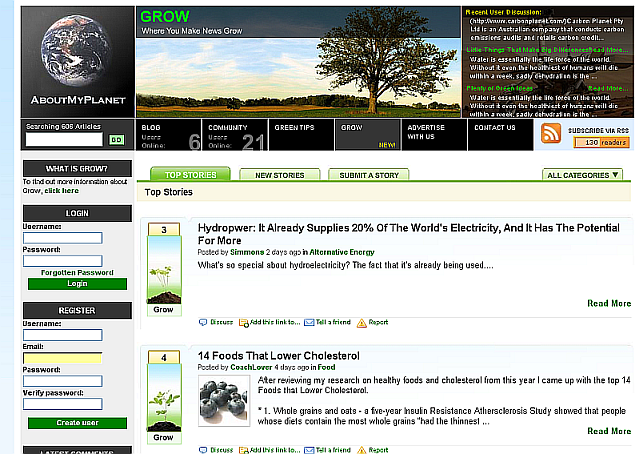This screenshot has height=454, width=640.
Task: Click Add this link icon under Cholesterol story
Action: click(244, 450)
